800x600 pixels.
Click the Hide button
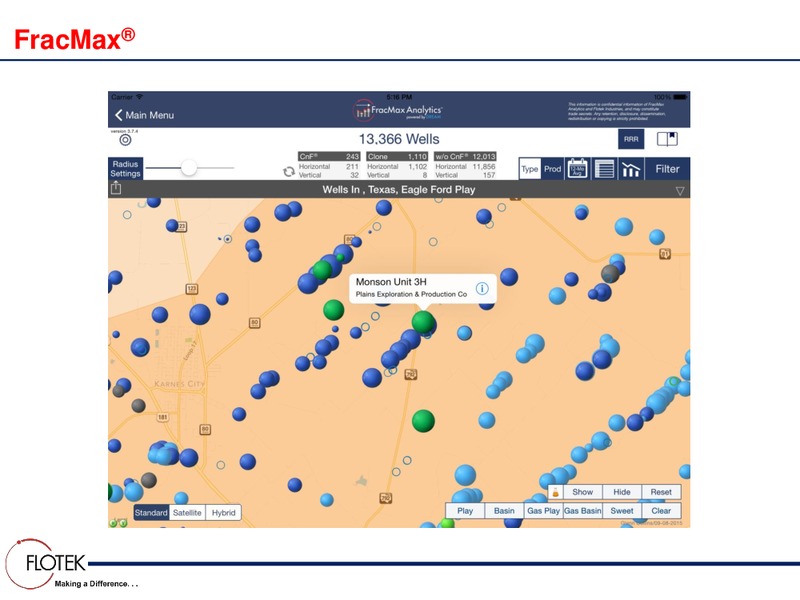click(622, 492)
